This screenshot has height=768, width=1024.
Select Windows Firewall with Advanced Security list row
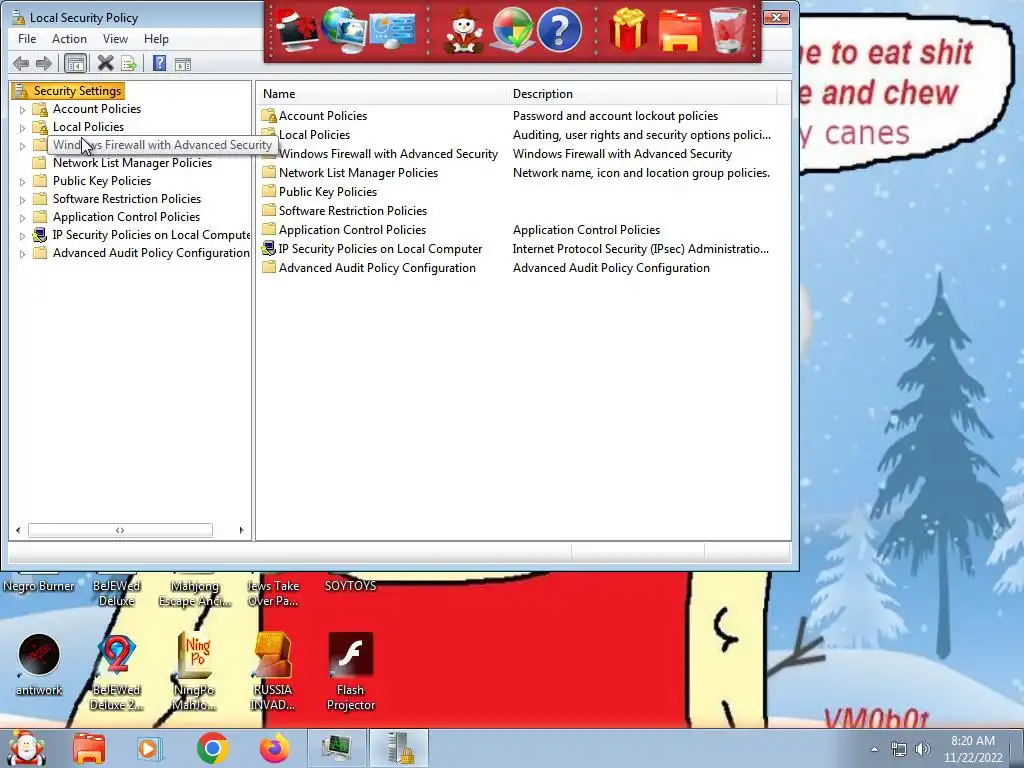[522, 153]
